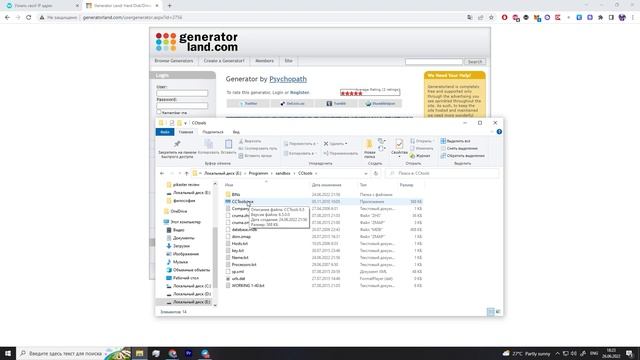Click the Tumblr share button

tap(336, 104)
